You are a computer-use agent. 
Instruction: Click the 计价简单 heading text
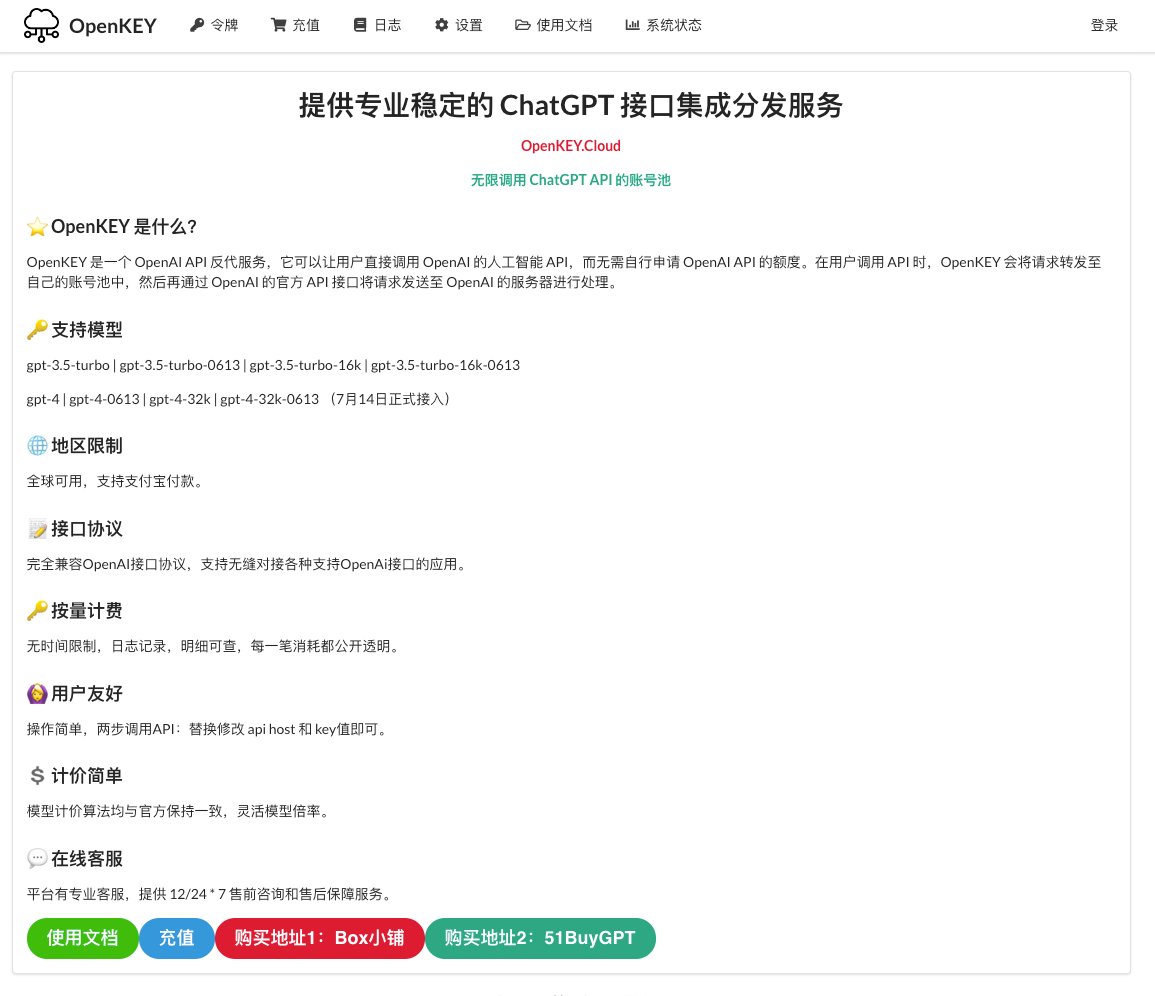[87, 776]
